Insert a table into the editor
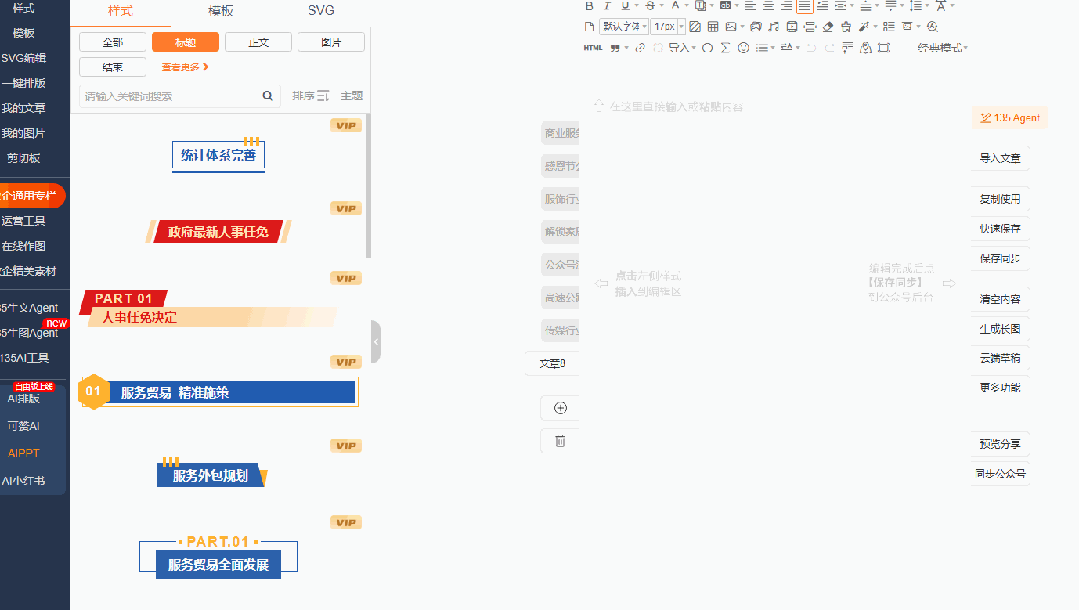This screenshot has width=1079, height=610. coord(713,26)
